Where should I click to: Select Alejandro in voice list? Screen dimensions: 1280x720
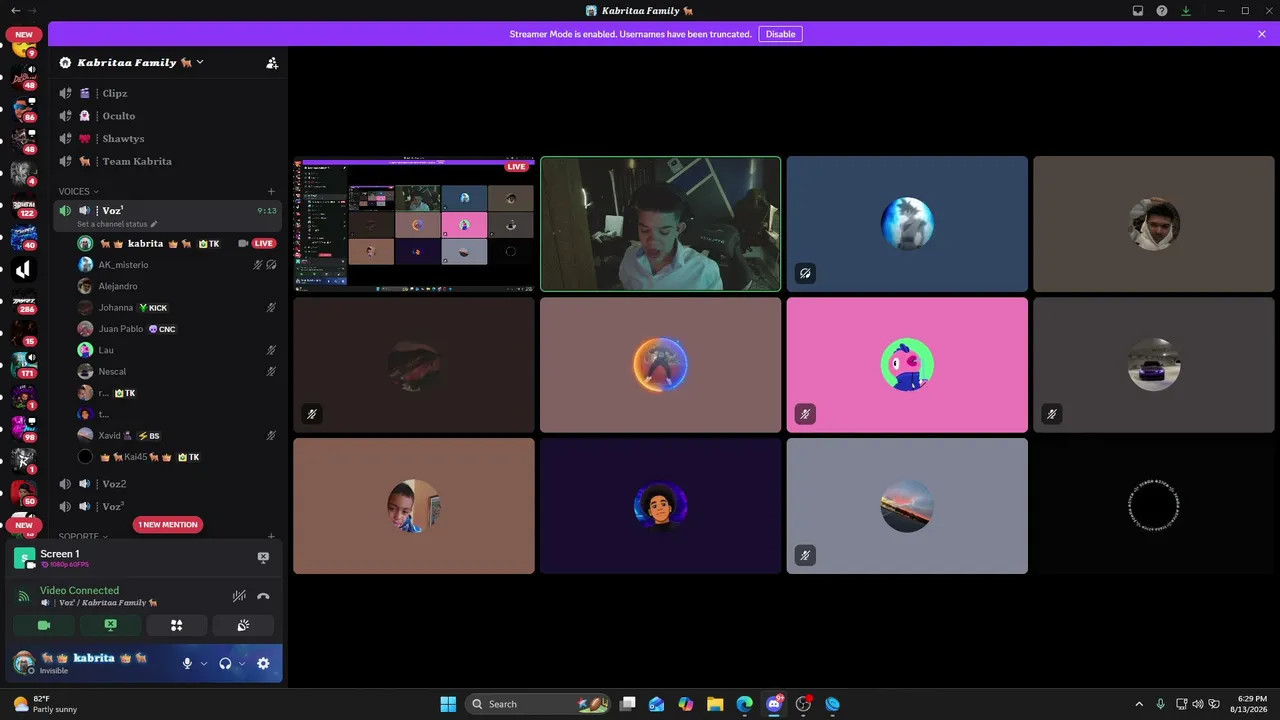[x=178, y=286]
